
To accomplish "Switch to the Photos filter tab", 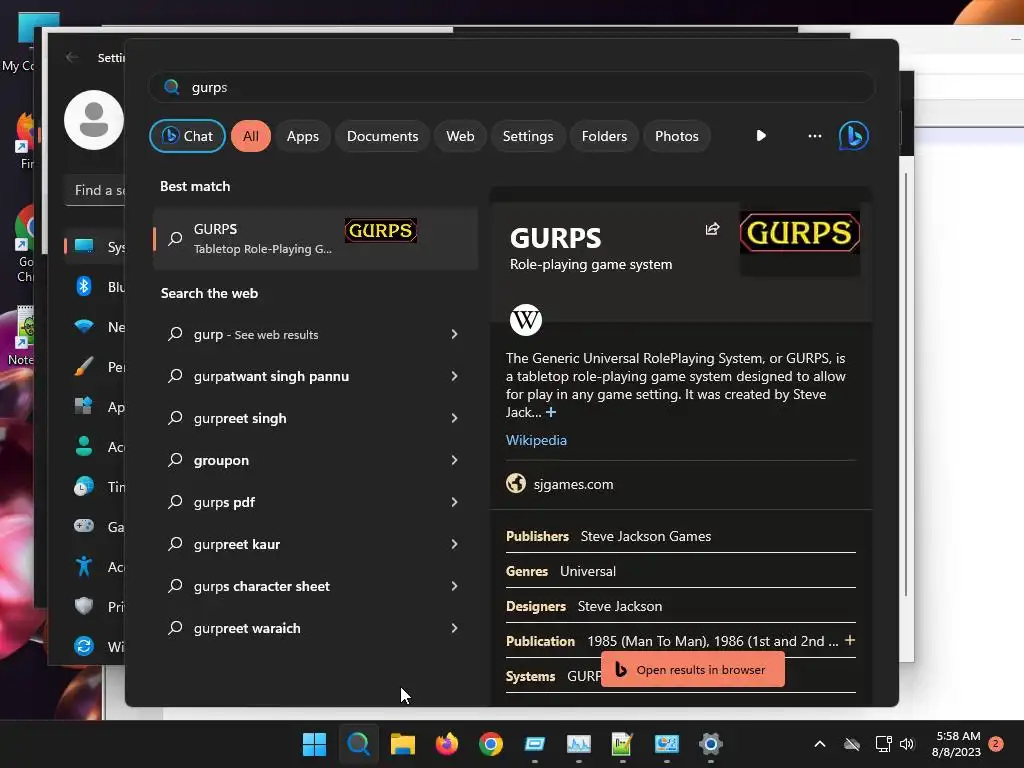I will click(x=677, y=136).
